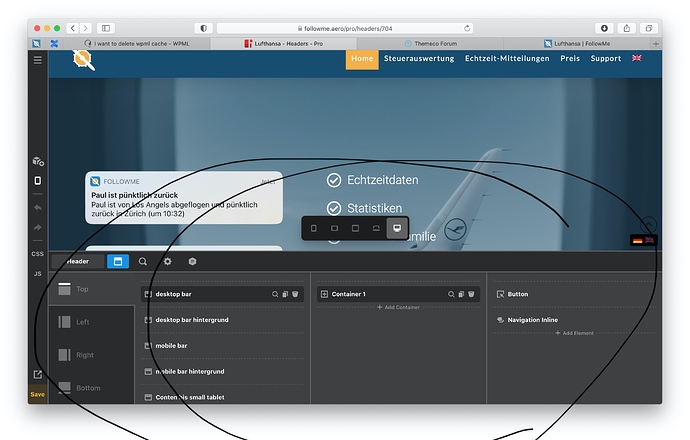Click the theme options icon in the left sidebar

[x=38, y=161]
